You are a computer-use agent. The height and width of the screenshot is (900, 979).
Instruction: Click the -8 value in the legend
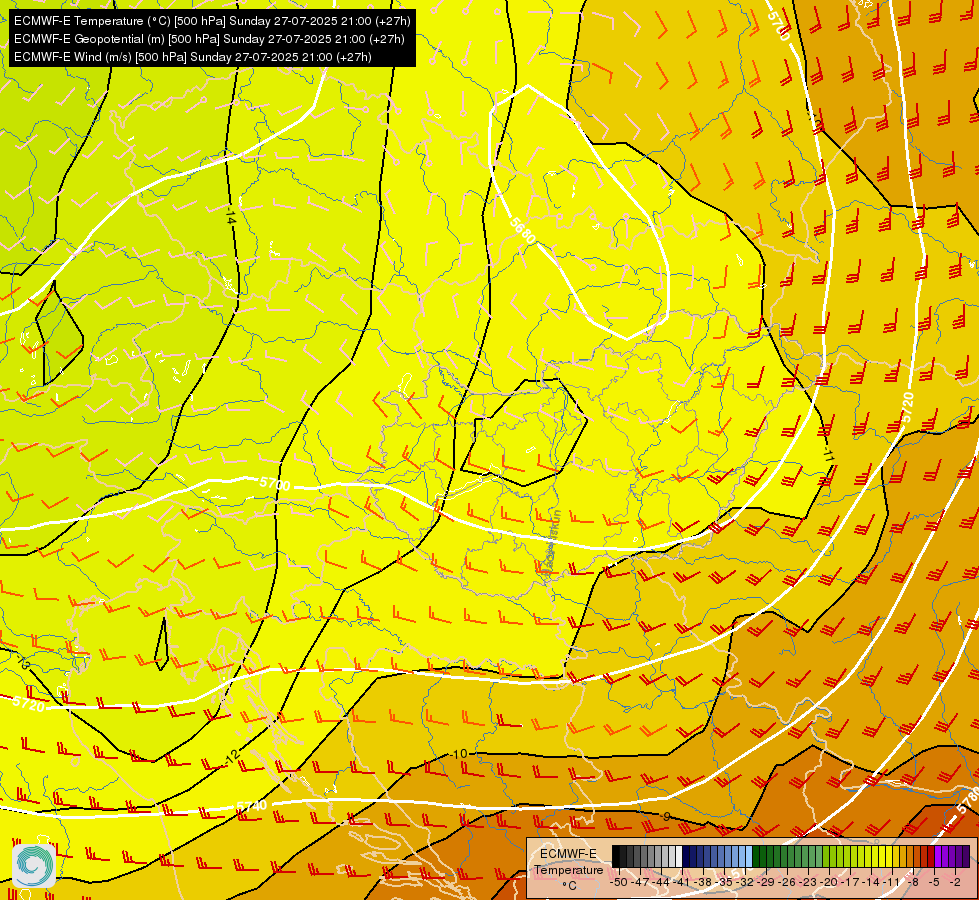click(x=913, y=882)
